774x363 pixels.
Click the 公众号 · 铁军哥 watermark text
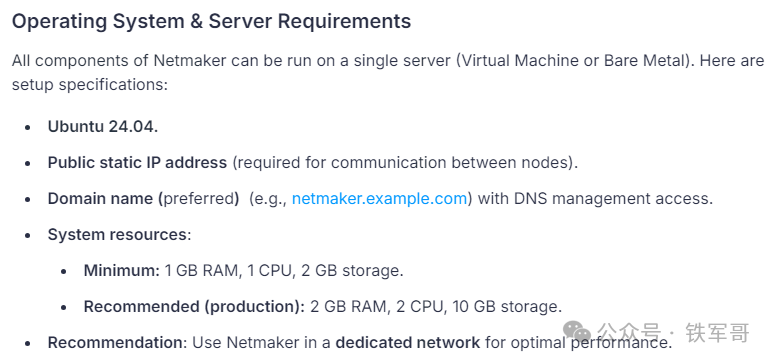click(x=673, y=332)
